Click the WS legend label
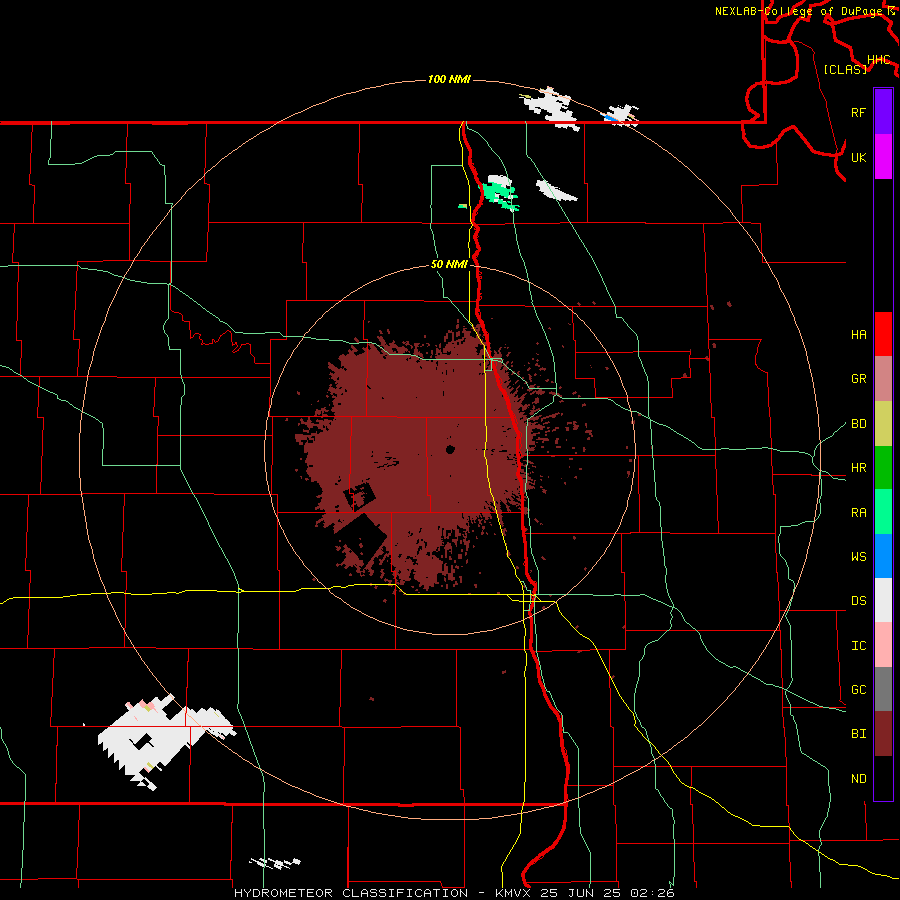This screenshot has height=900, width=900. (858, 557)
